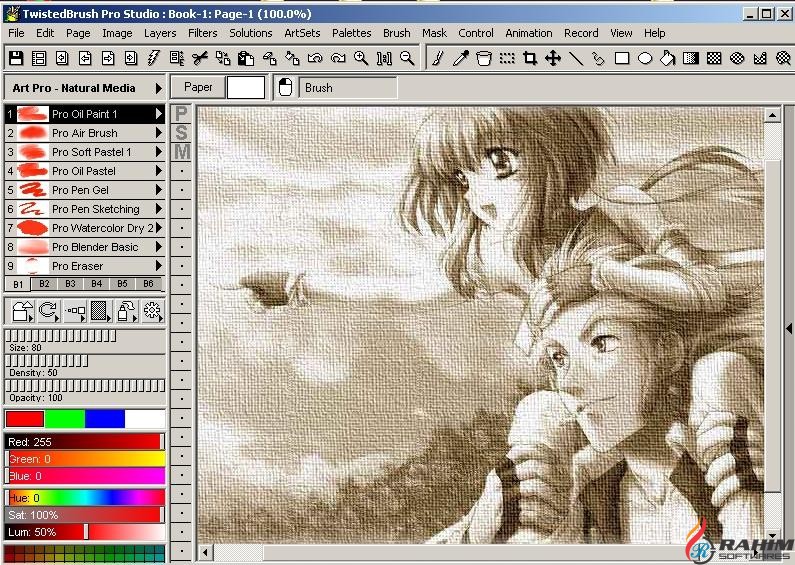
Task: Select the Pro Pen Sketching brush
Action: (x=85, y=208)
